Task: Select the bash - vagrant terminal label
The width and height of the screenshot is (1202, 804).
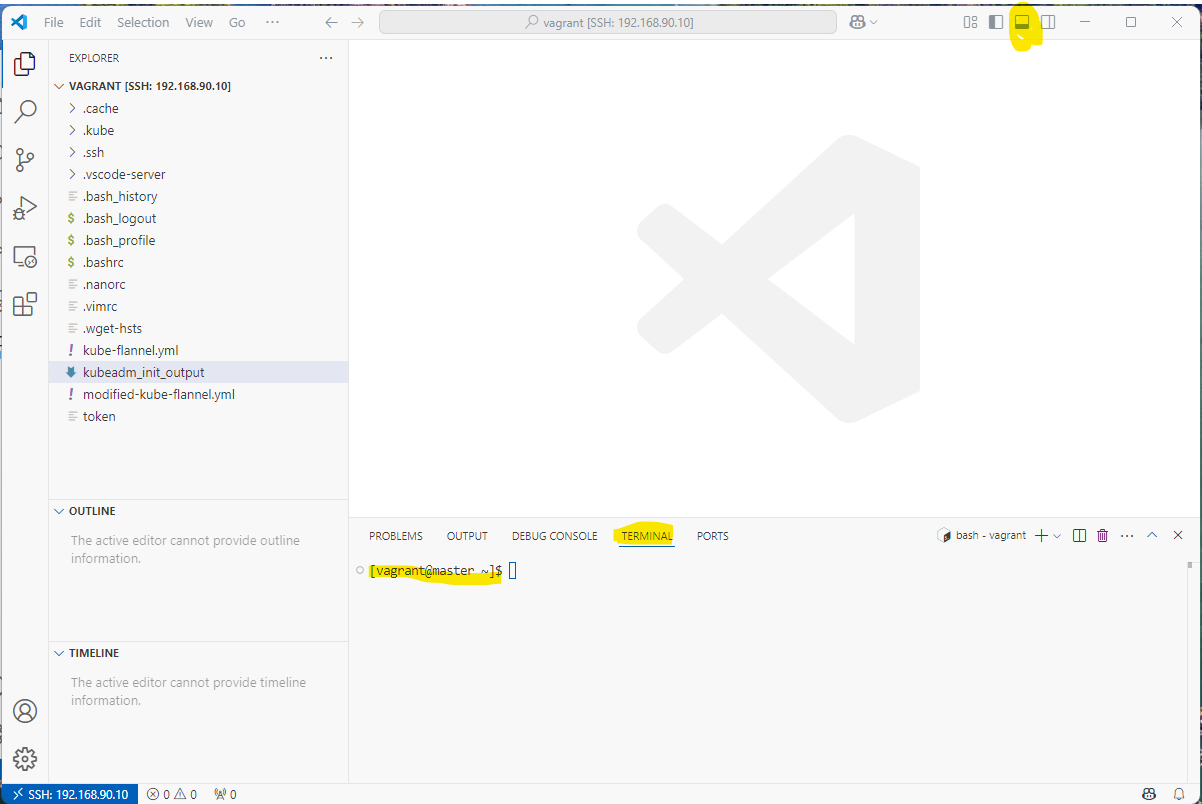Action: pos(982,536)
